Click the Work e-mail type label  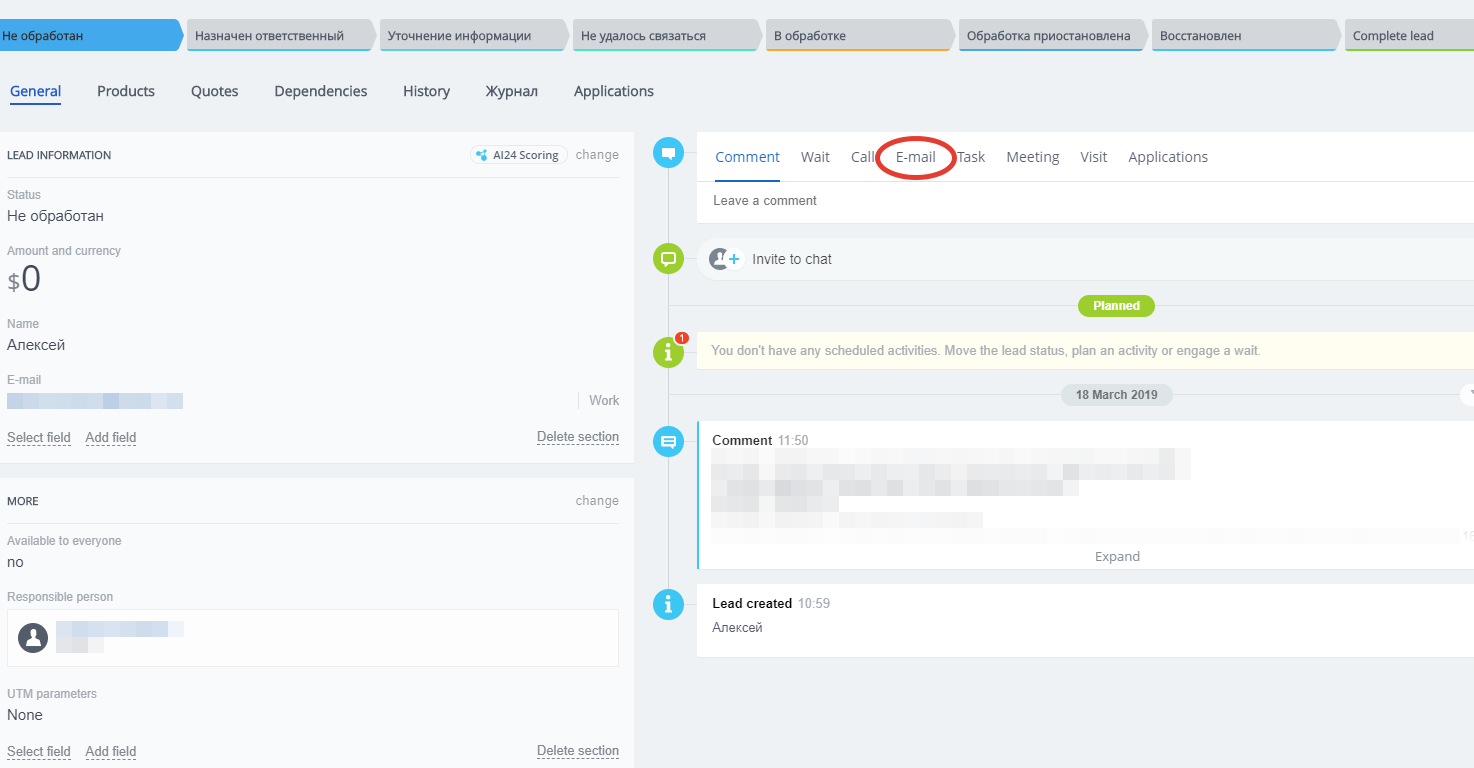coord(604,400)
